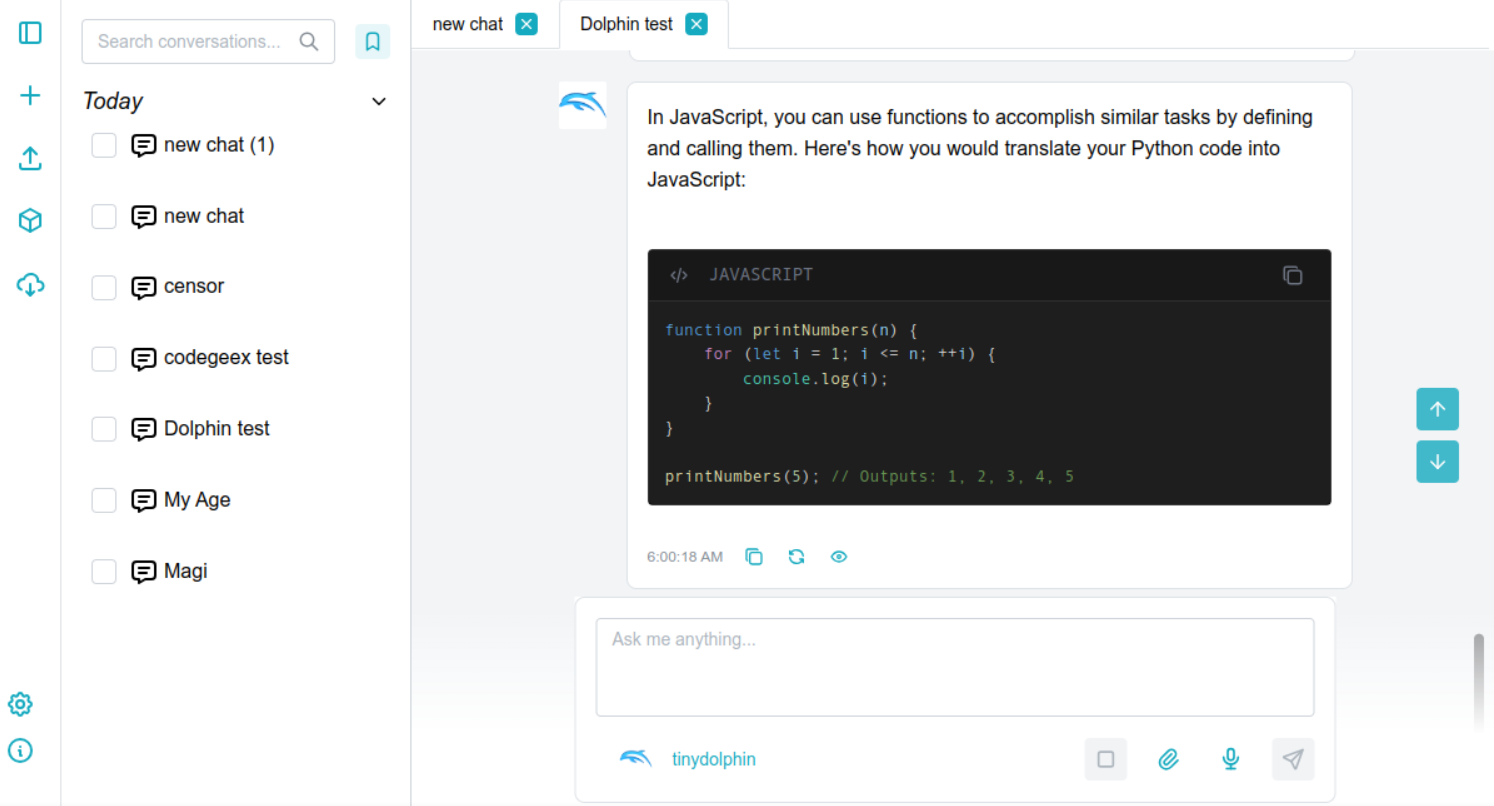This screenshot has width=1494, height=806.
Task: Click the dolphin model icon near tinydolphin
Action: tap(636, 759)
